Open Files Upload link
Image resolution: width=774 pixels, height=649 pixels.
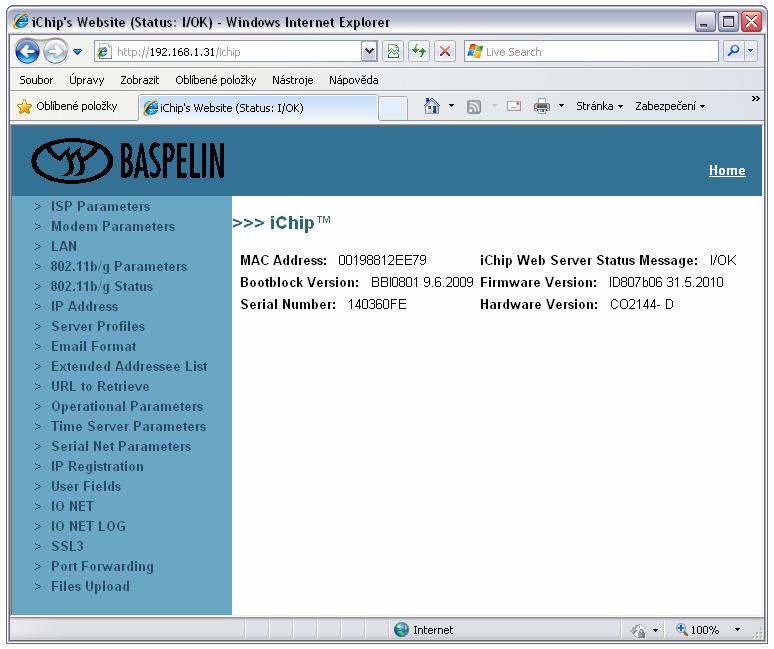pos(90,586)
